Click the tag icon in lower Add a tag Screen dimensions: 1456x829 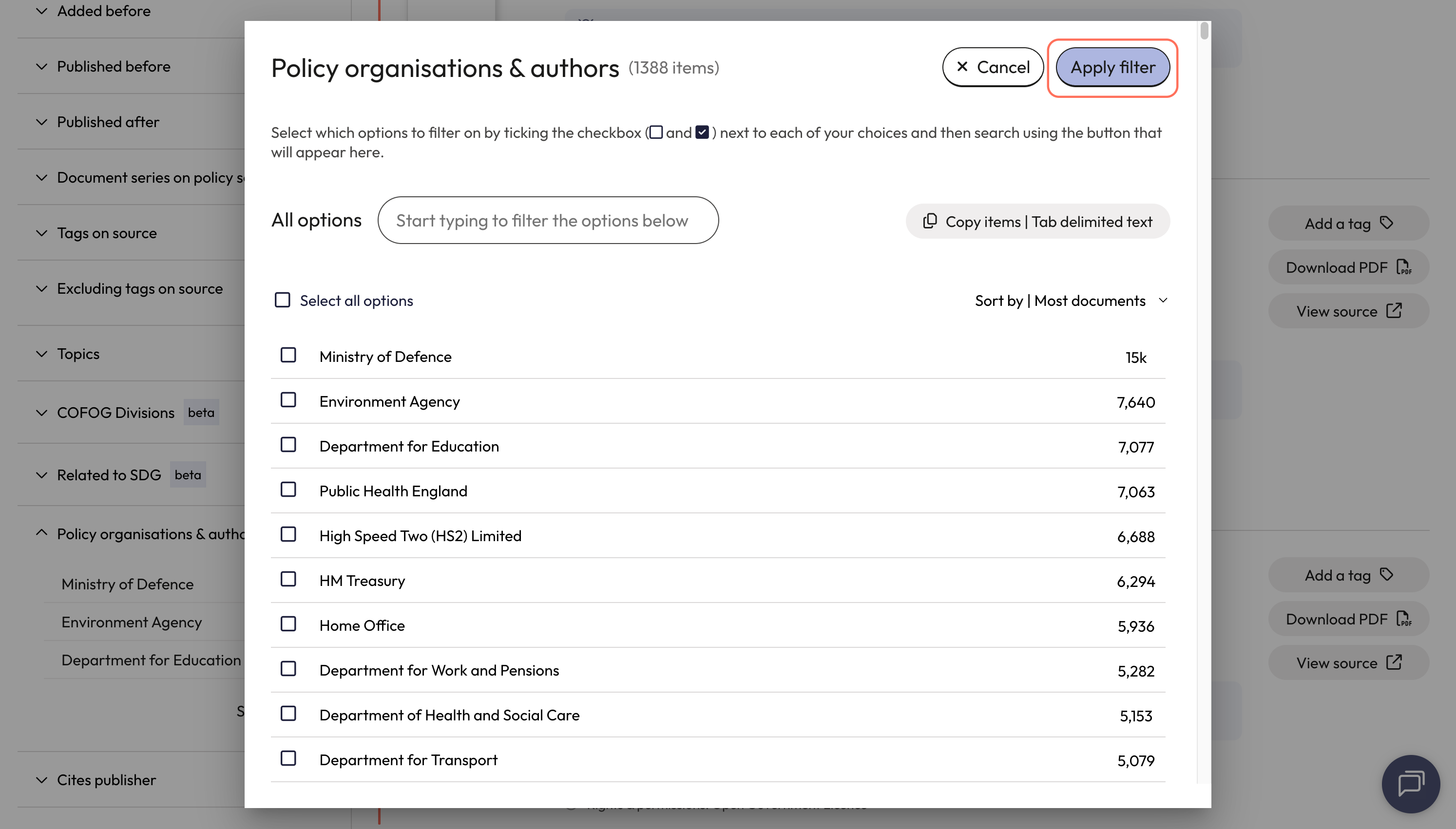pos(1386,575)
